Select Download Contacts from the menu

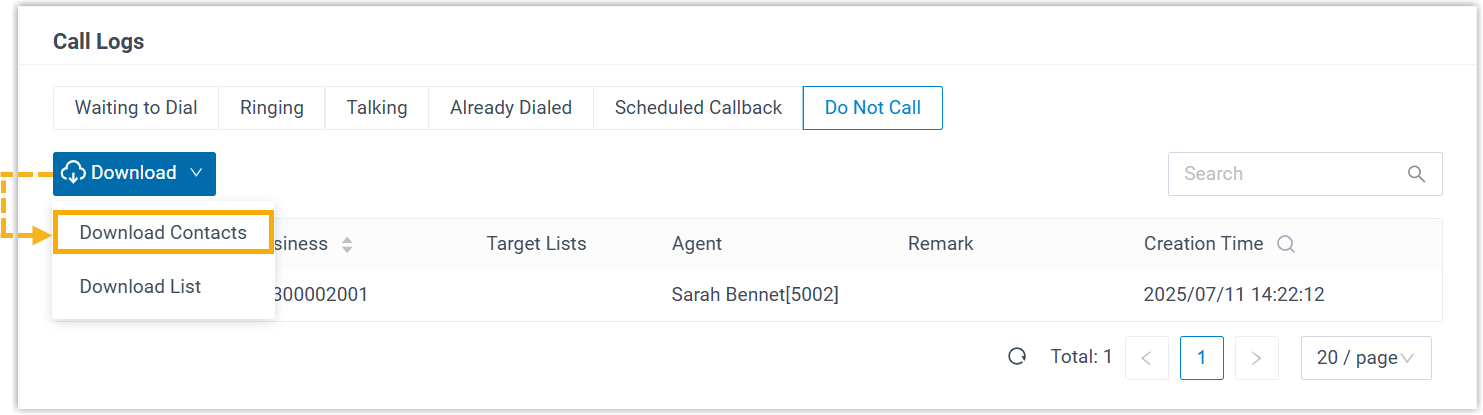163,233
